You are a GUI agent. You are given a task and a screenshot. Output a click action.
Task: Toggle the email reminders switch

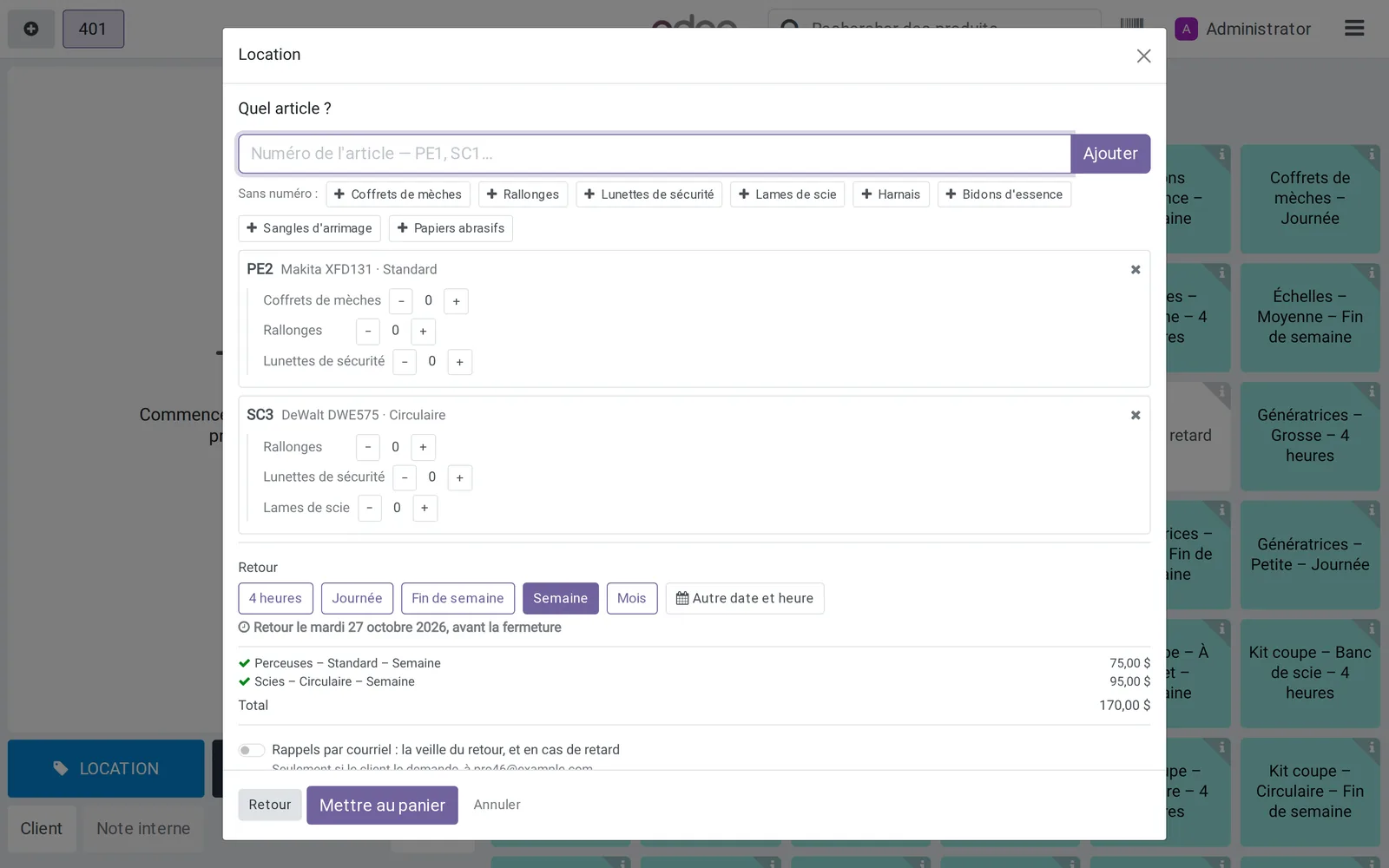coord(252,750)
